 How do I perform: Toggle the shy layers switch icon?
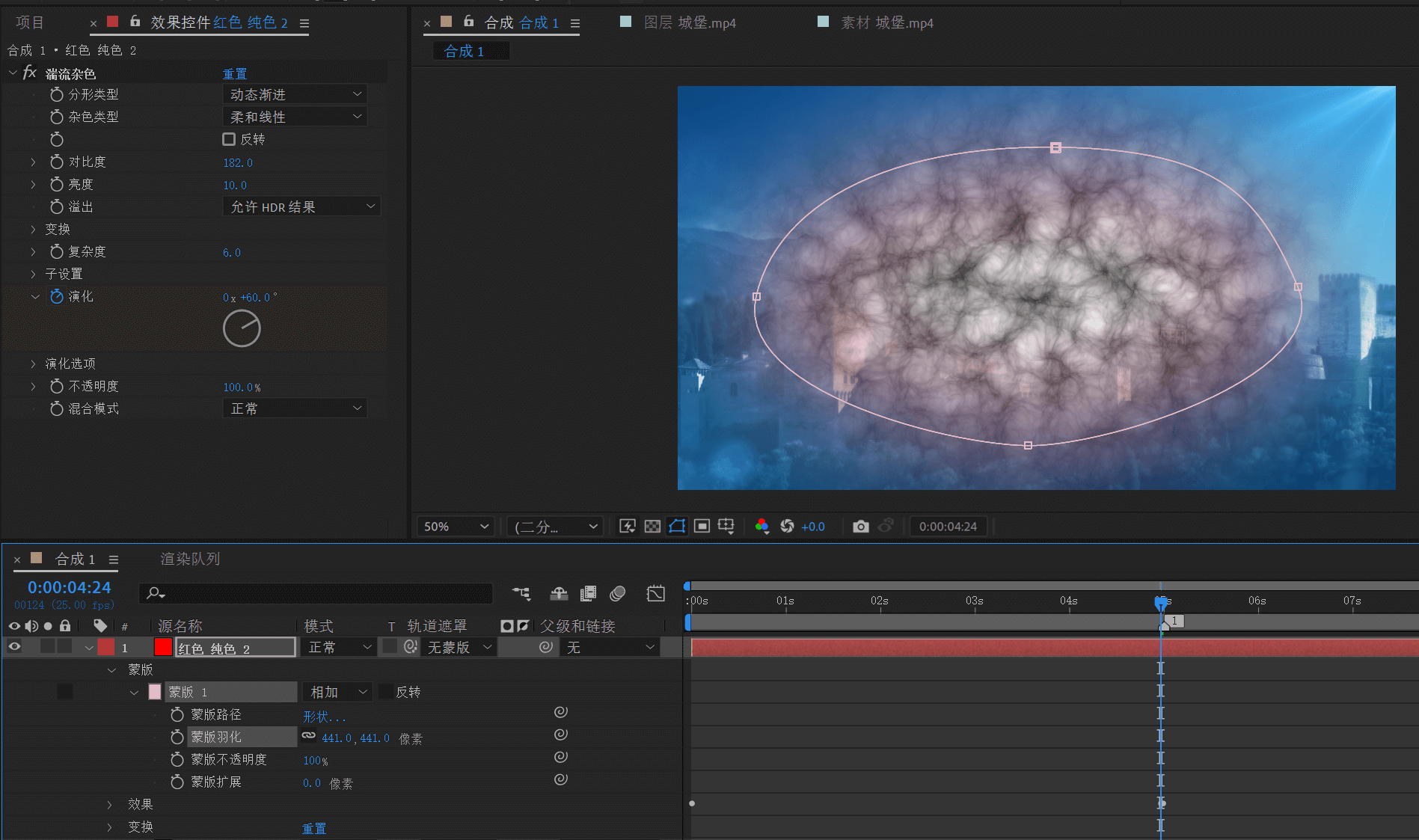click(x=559, y=594)
